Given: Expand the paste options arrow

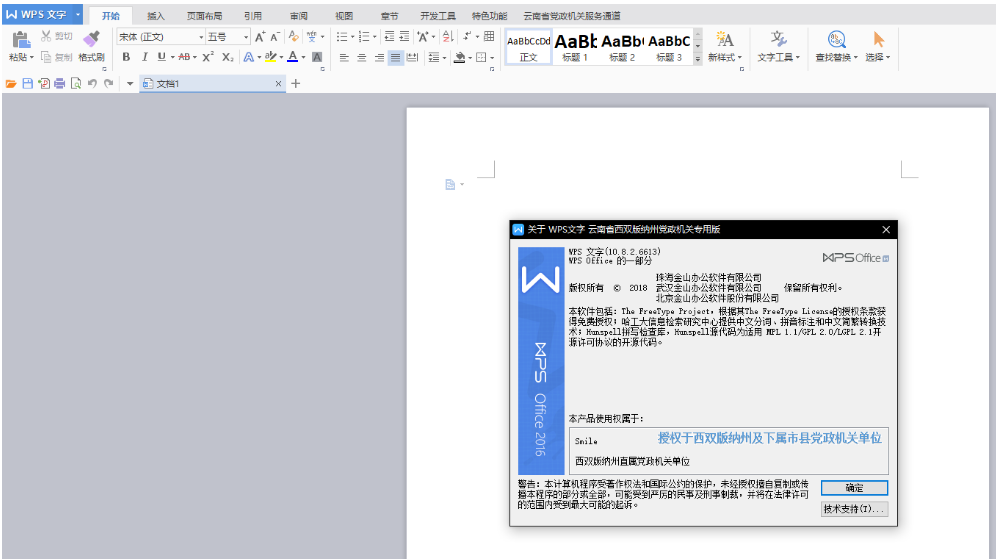Looking at the screenshot, I should pos(32,58).
